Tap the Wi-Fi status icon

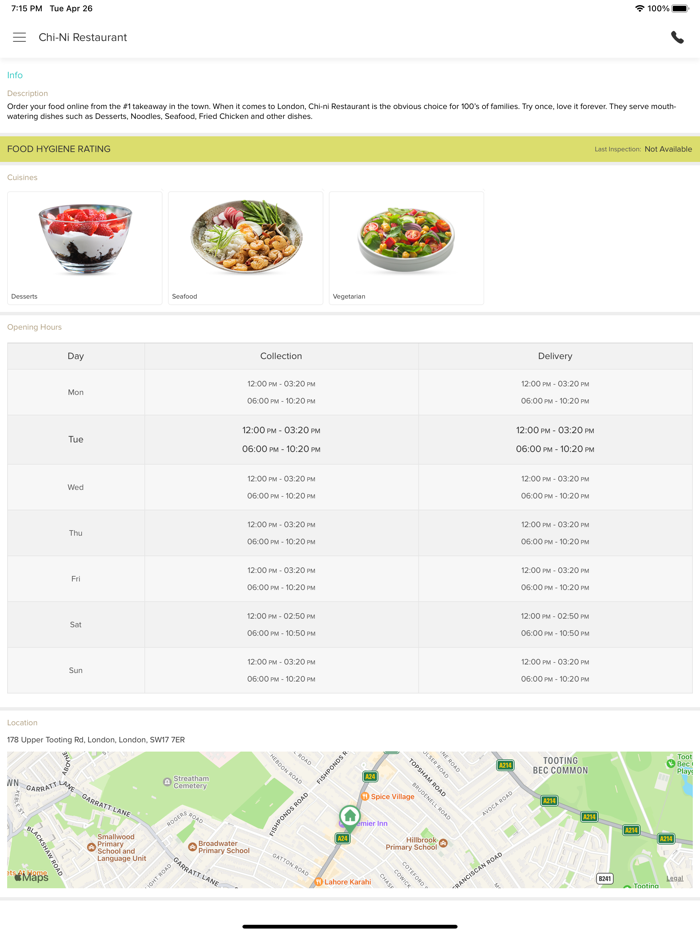tap(640, 8)
